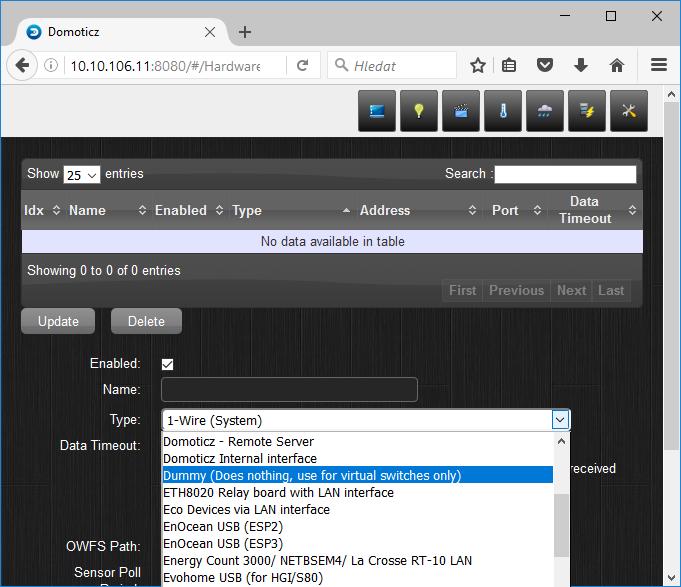Viewport: 681px width, 587px height.
Task: Open the Dashboard icon in Domoticz toolbar
Action: (377, 111)
